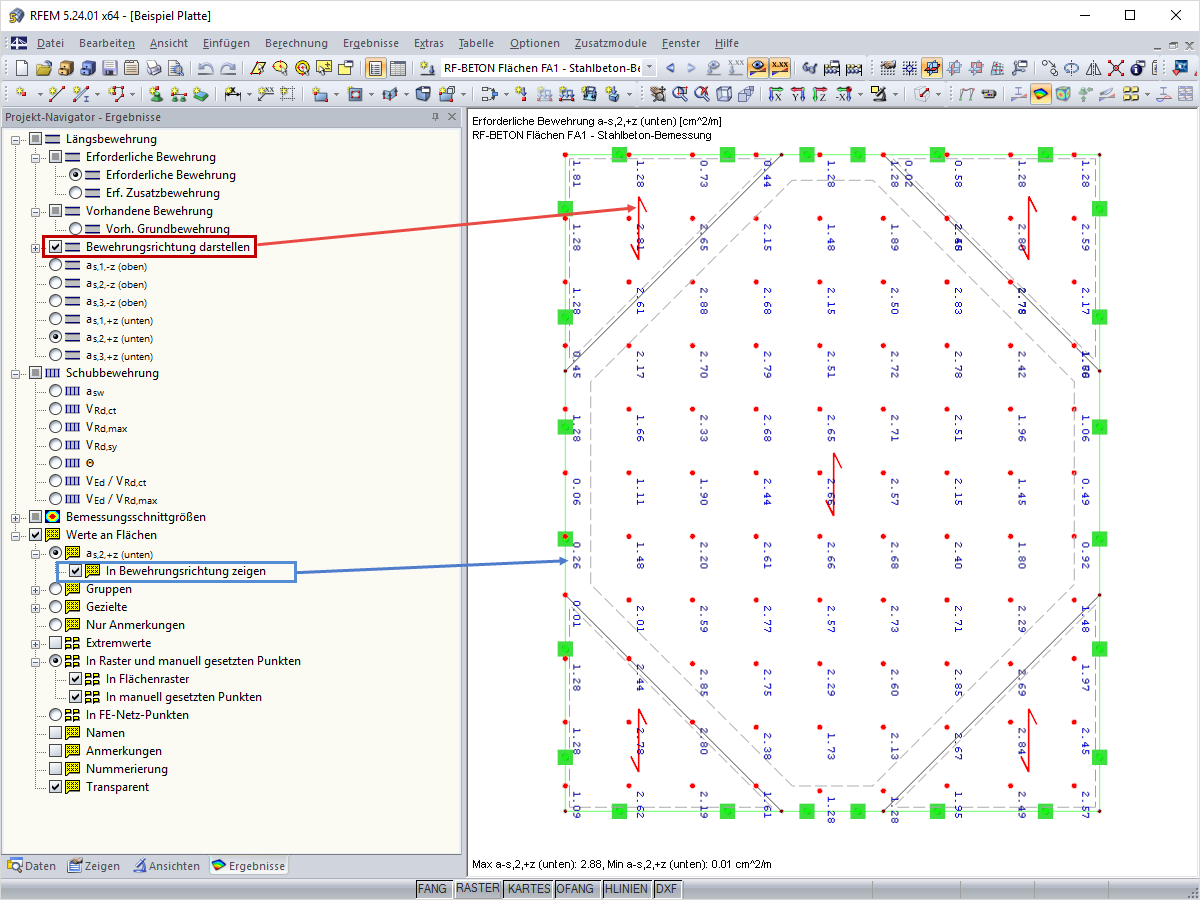
Task: Collapse the Schubbewehrung tree node
Action: tap(17, 373)
